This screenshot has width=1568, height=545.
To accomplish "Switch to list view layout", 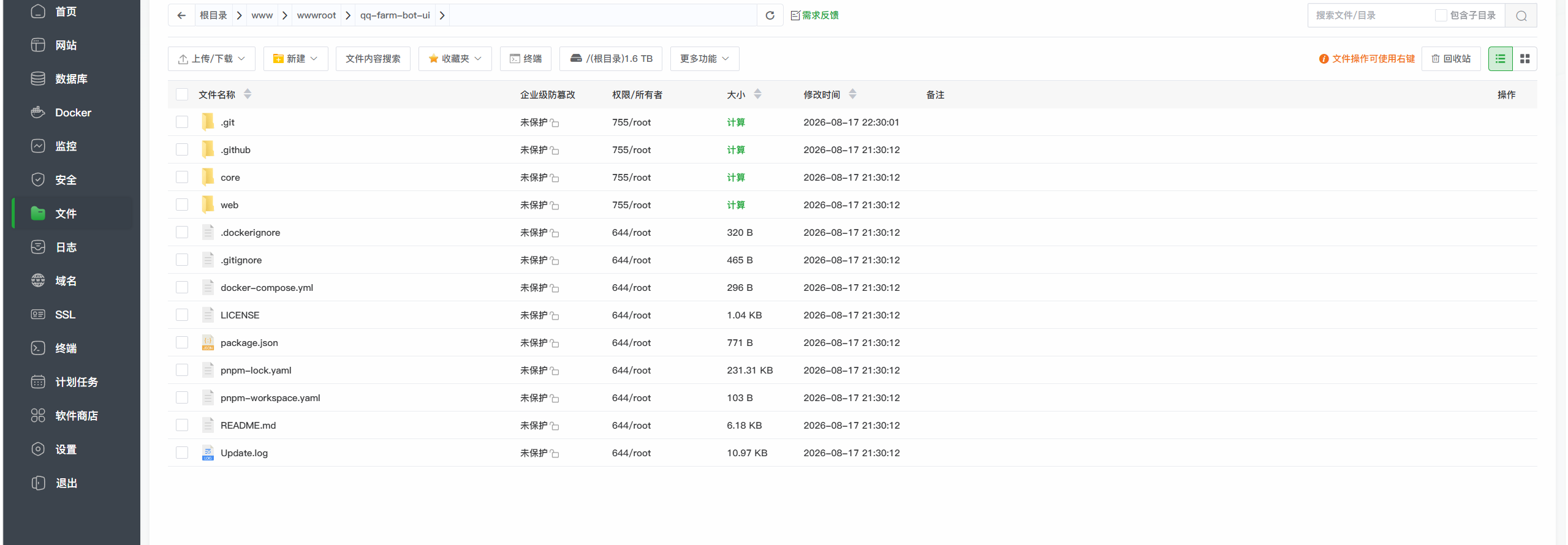I will pyautogui.click(x=1500, y=59).
